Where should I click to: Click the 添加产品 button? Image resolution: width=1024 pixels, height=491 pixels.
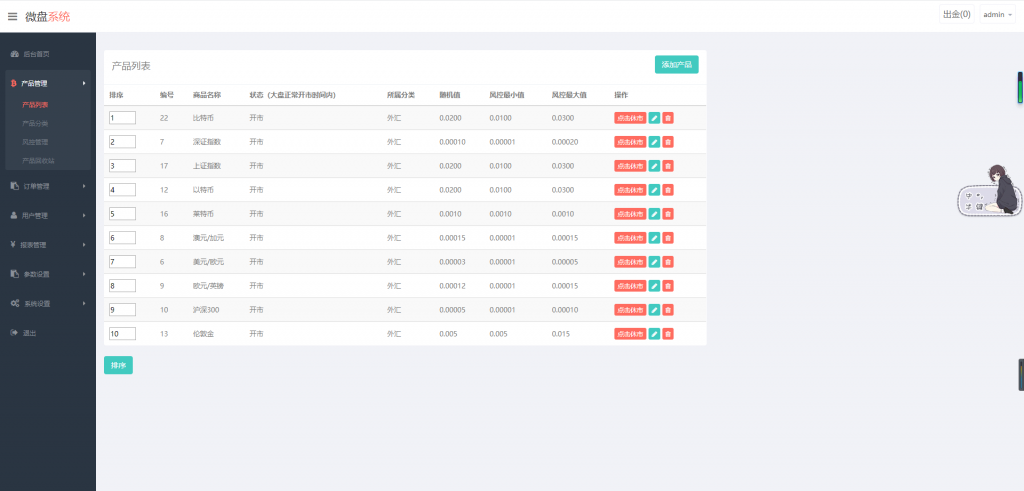tap(677, 65)
